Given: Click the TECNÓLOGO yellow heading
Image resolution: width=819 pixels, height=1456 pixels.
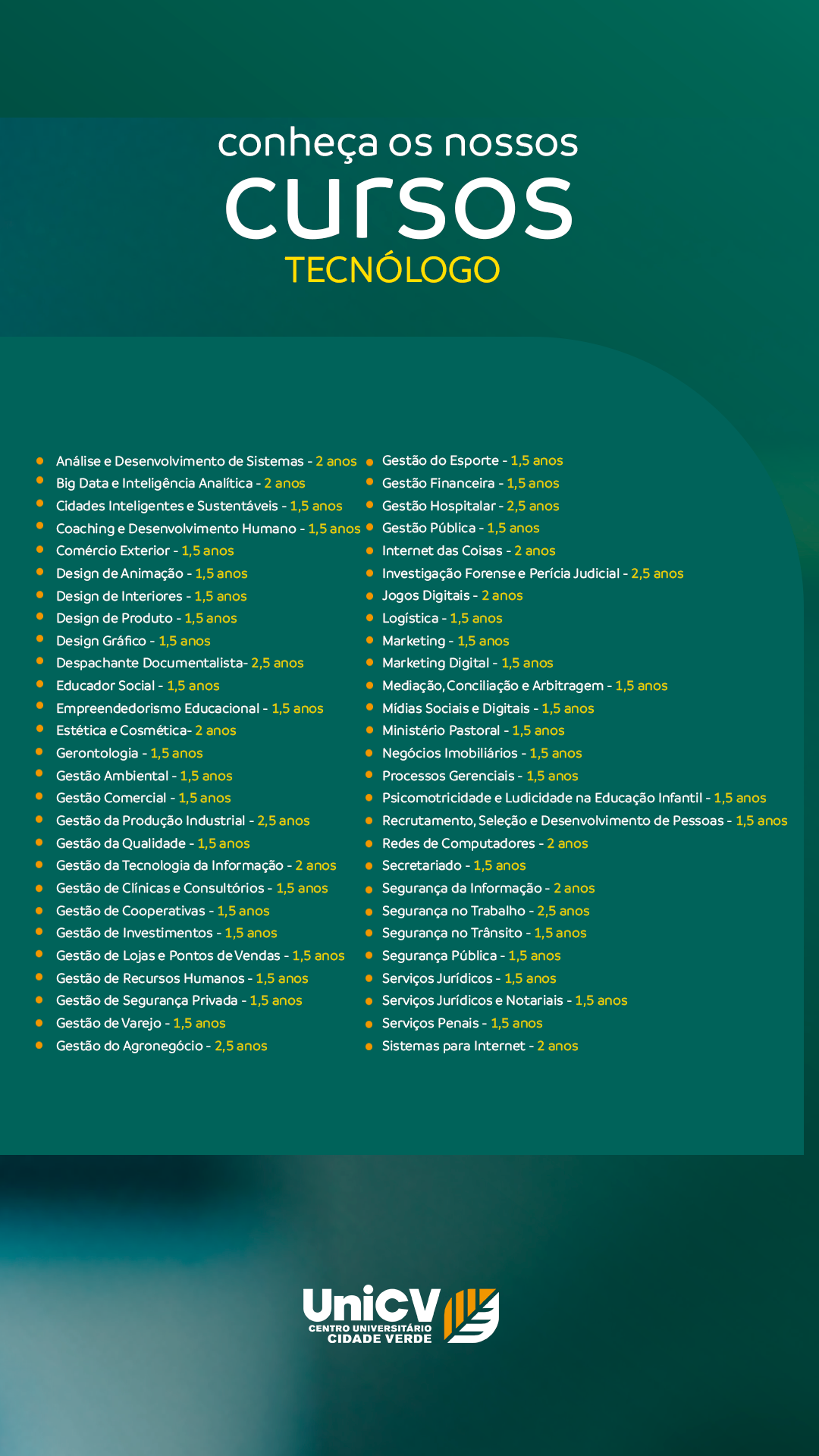Looking at the screenshot, I should (392, 270).
